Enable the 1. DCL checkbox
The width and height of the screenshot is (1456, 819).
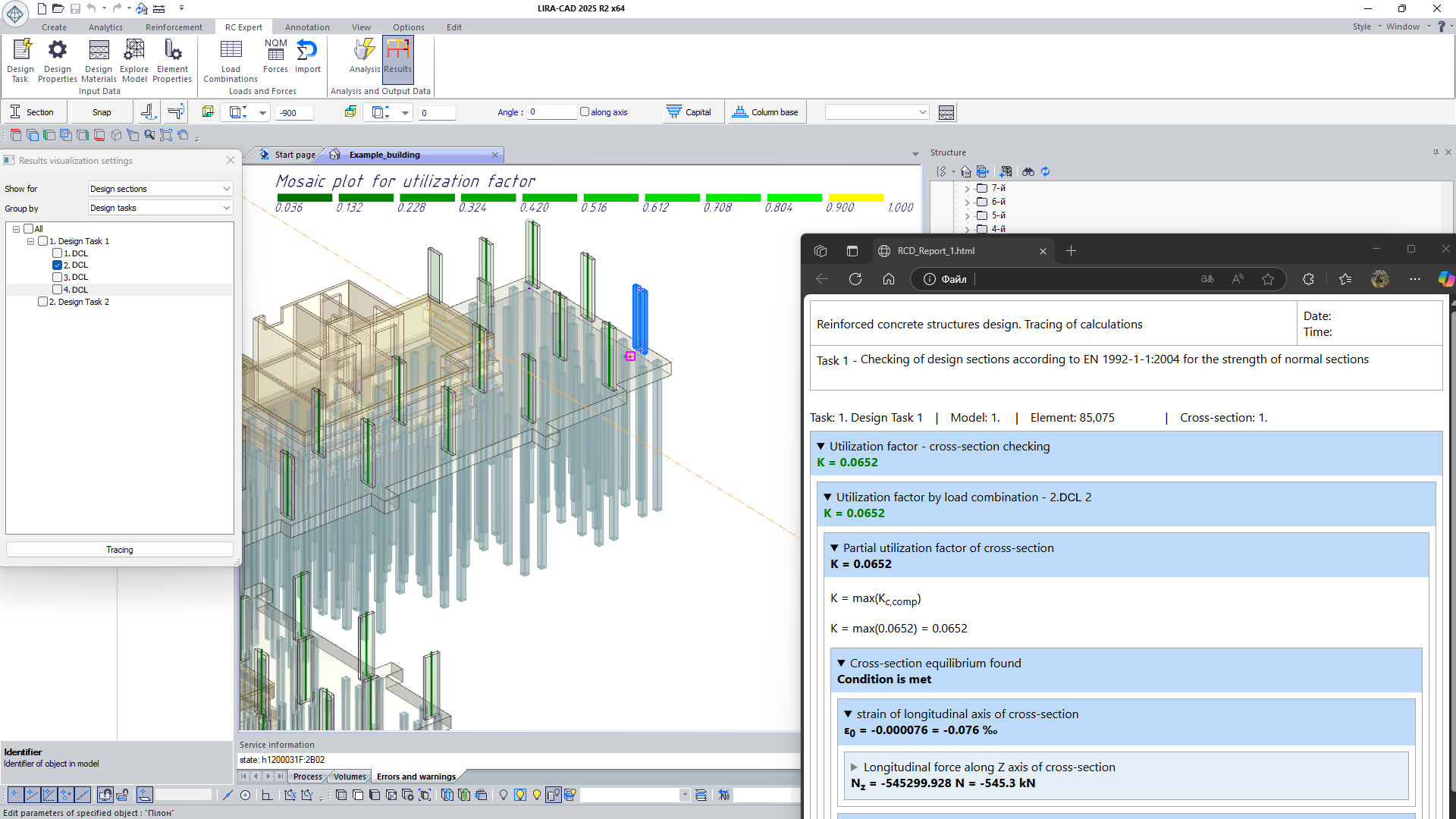[x=57, y=253]
